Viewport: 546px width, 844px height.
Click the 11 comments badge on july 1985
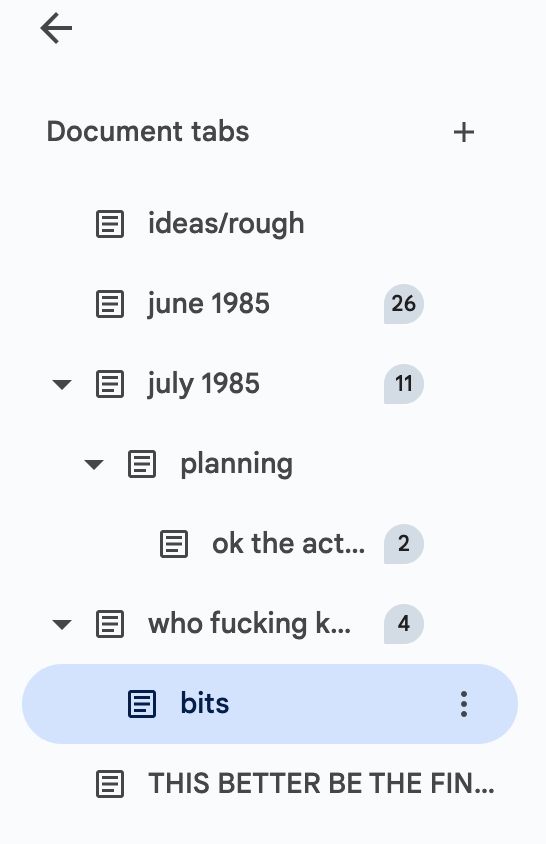404,384
